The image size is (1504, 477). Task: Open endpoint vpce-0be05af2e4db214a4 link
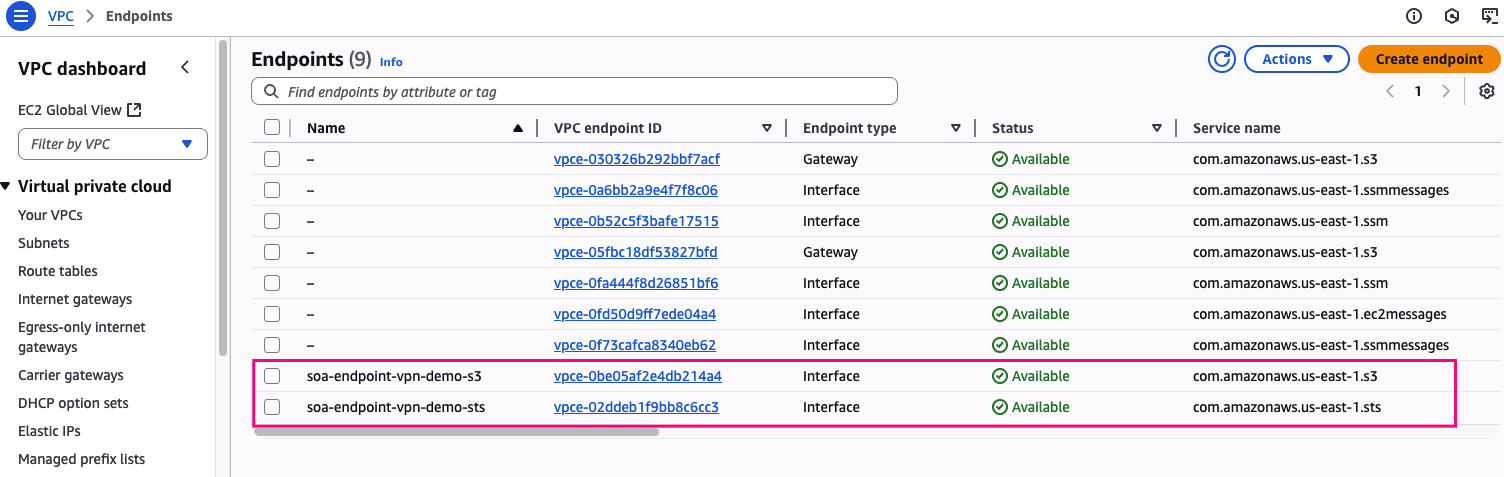(x=637, y=376)
